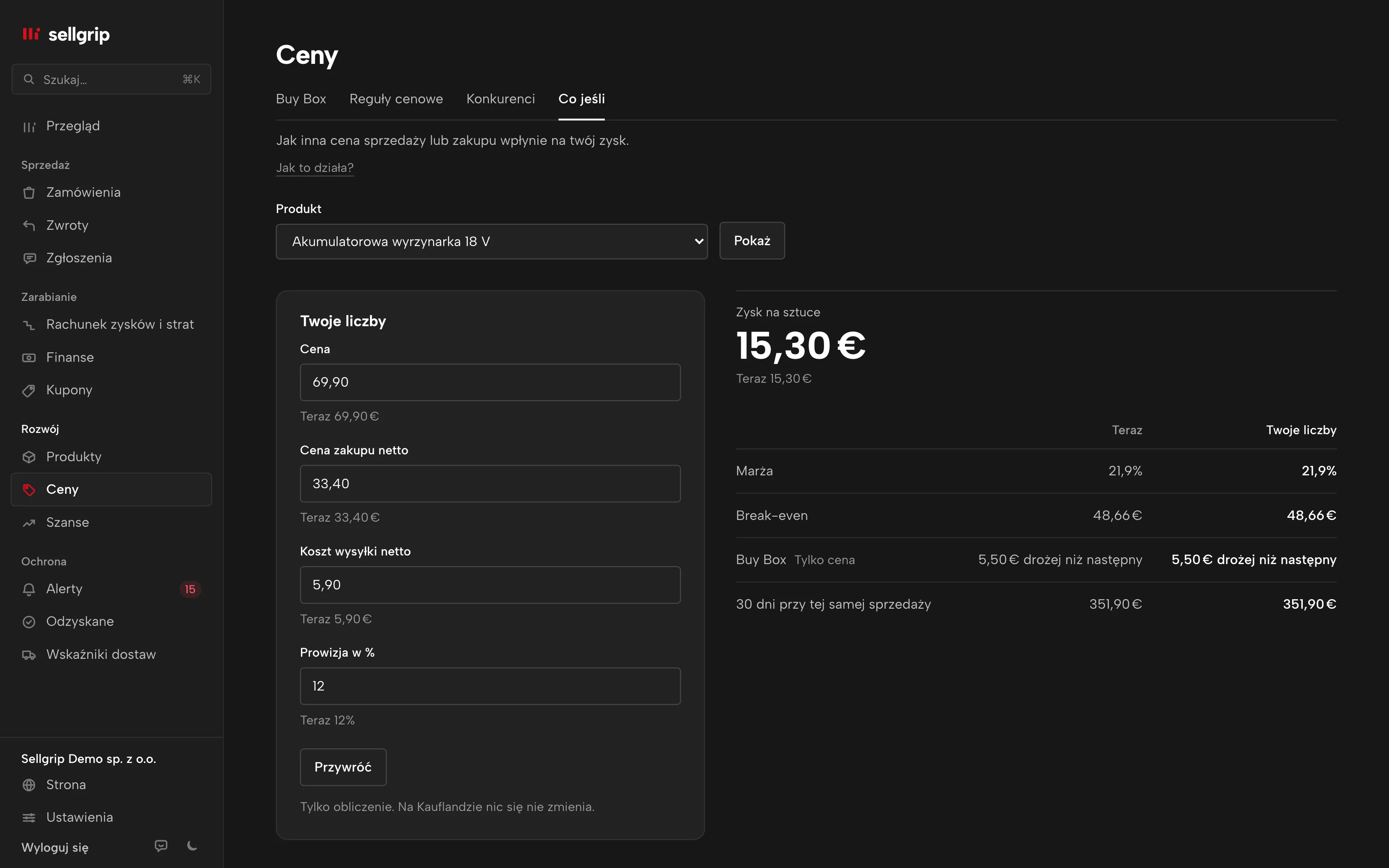
Task: Select the Co jeśli tab
Action: (x=581, y=99)
